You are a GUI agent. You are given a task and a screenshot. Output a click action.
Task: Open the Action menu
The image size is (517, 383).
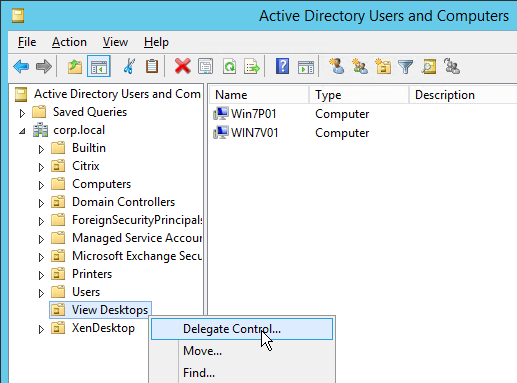click(x=69, y=42)
